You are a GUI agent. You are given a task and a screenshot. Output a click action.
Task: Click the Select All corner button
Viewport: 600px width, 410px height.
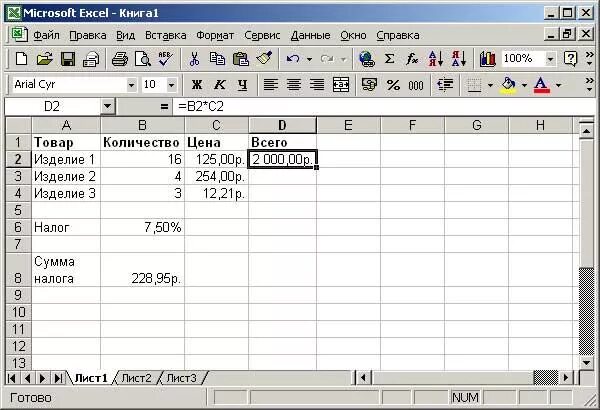(18, 125)
